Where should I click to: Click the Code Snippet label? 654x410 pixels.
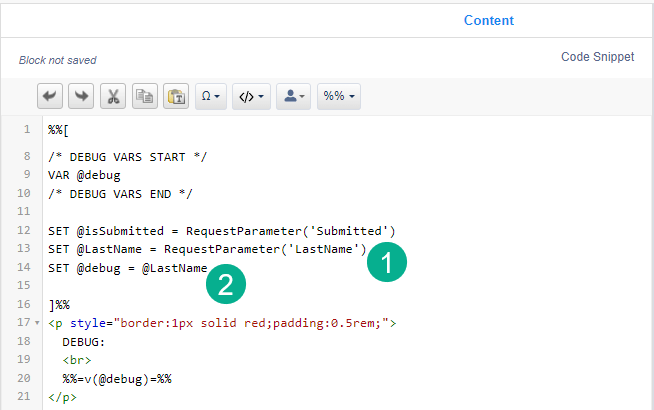[597, 57]
